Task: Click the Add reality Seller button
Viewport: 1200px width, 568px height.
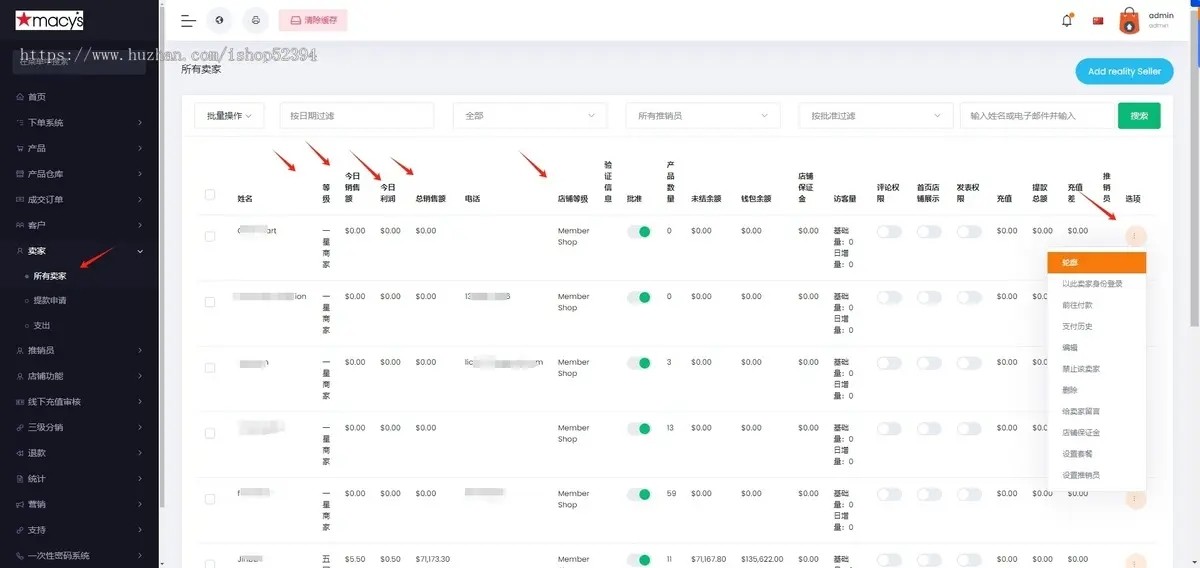Action: (1124, 71)
